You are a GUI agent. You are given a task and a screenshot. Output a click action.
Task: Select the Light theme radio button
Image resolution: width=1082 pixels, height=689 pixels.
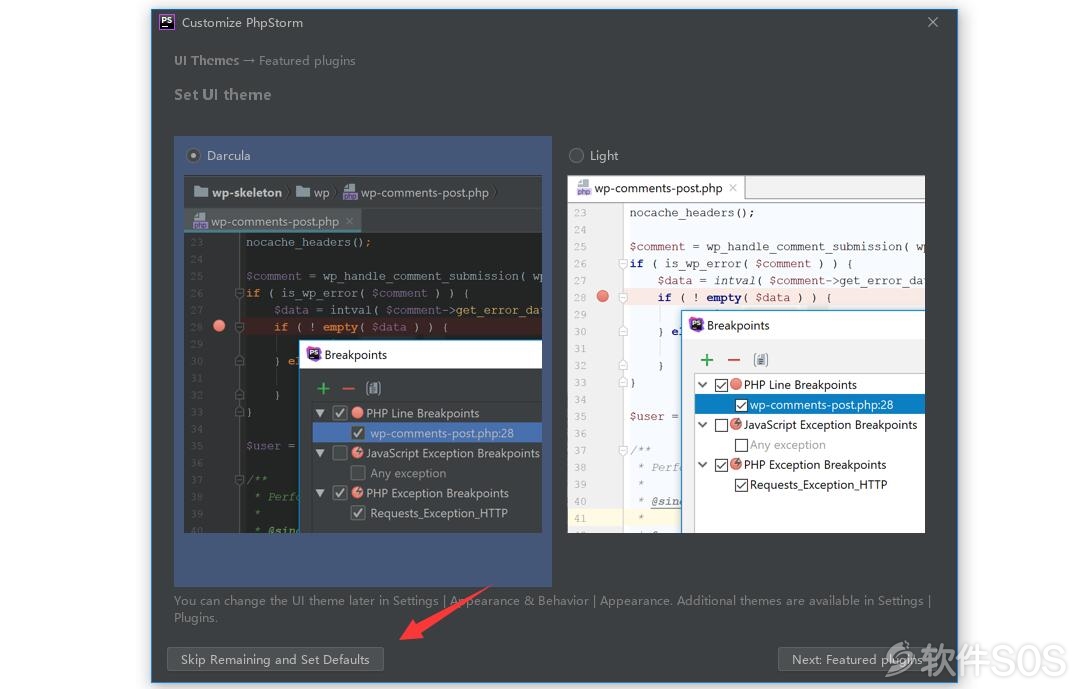576,155
